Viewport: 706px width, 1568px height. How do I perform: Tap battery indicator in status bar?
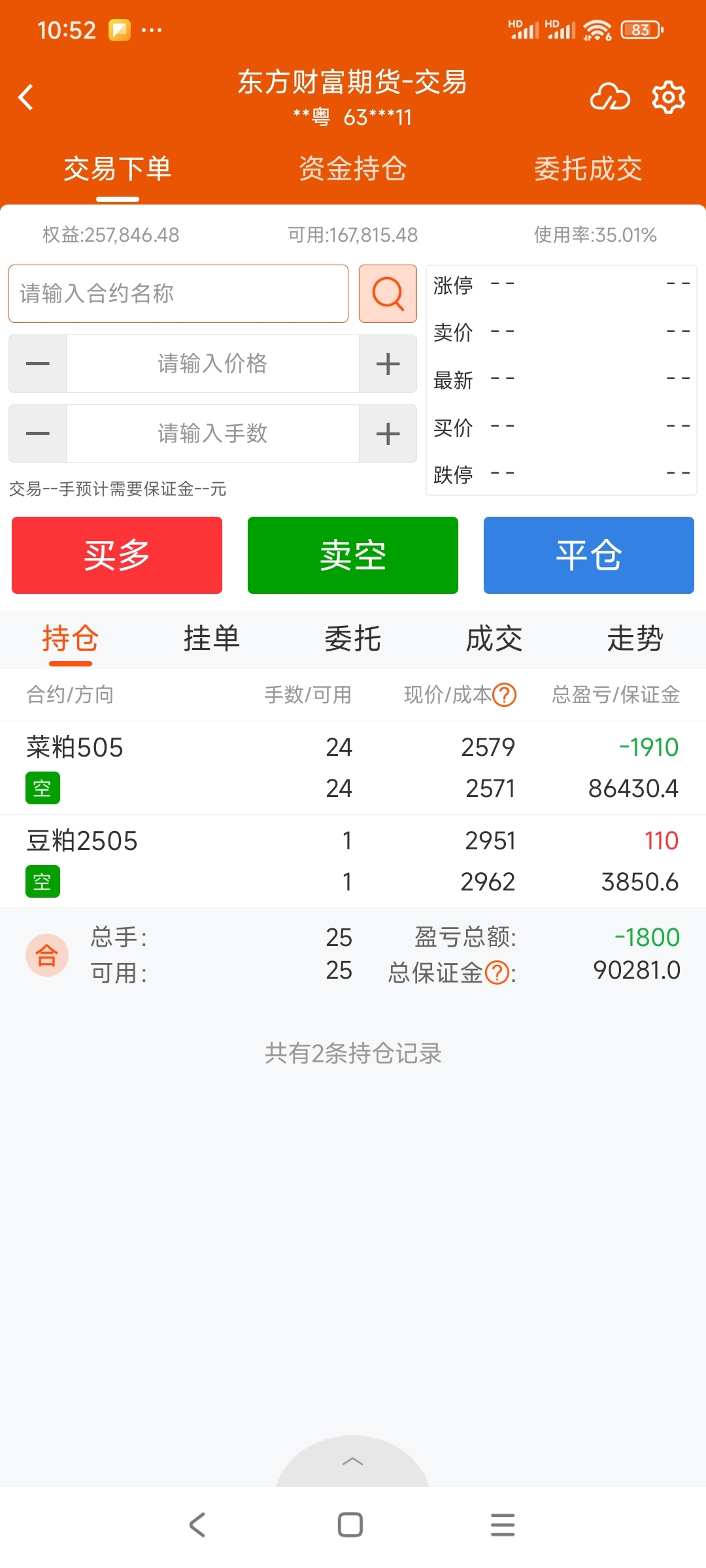642,30
